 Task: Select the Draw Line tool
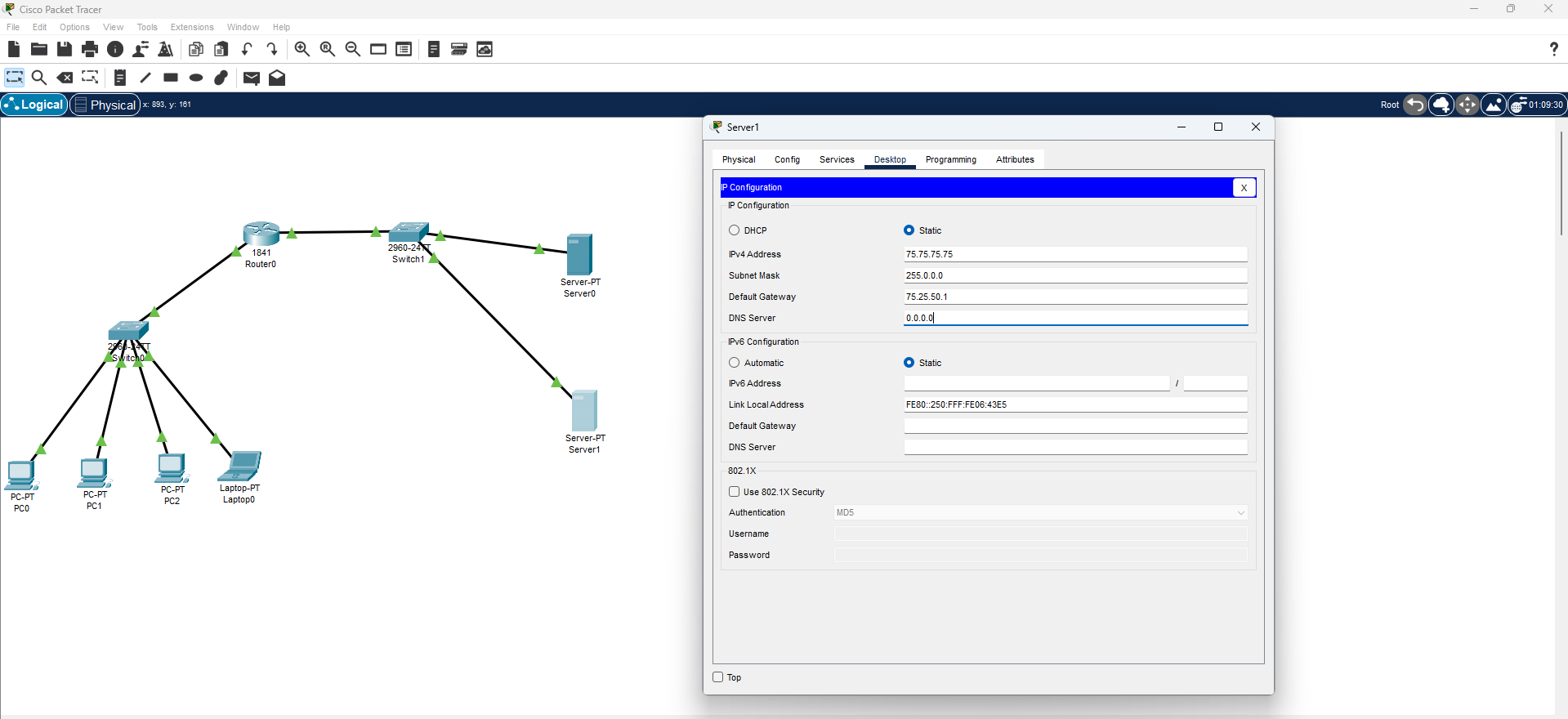pos(145,78)
